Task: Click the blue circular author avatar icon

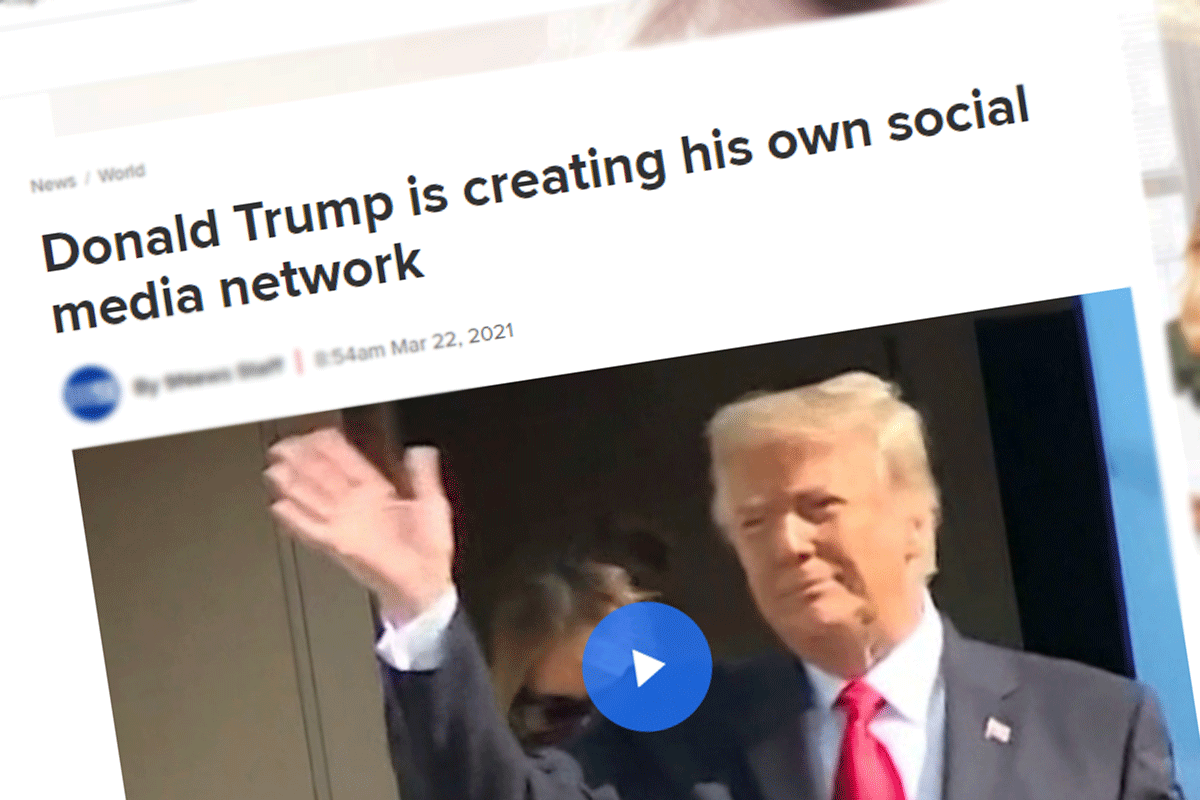Action: (x=92, y=393)
